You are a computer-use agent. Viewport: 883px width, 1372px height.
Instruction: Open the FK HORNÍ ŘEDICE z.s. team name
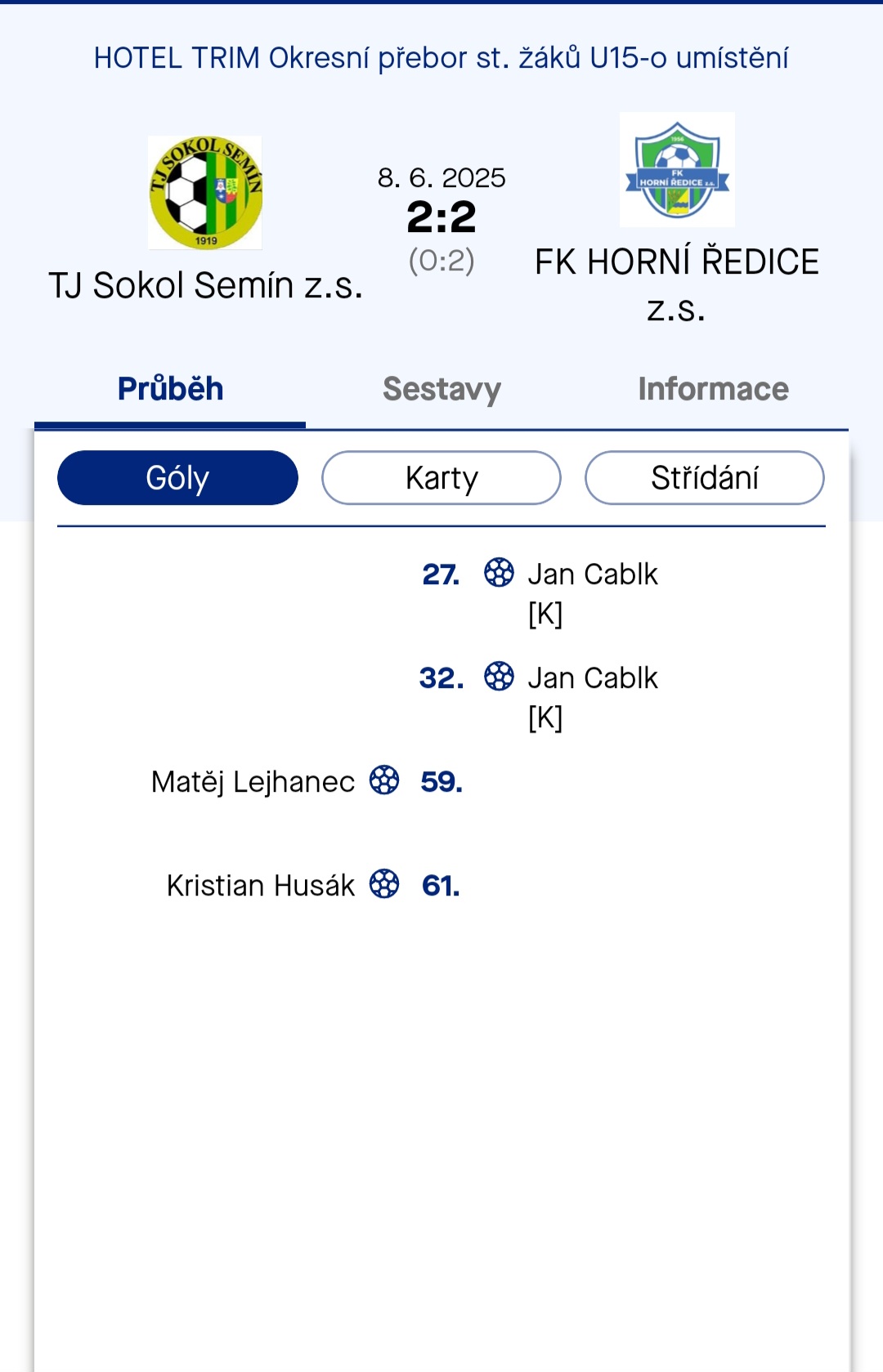point(677,285)
